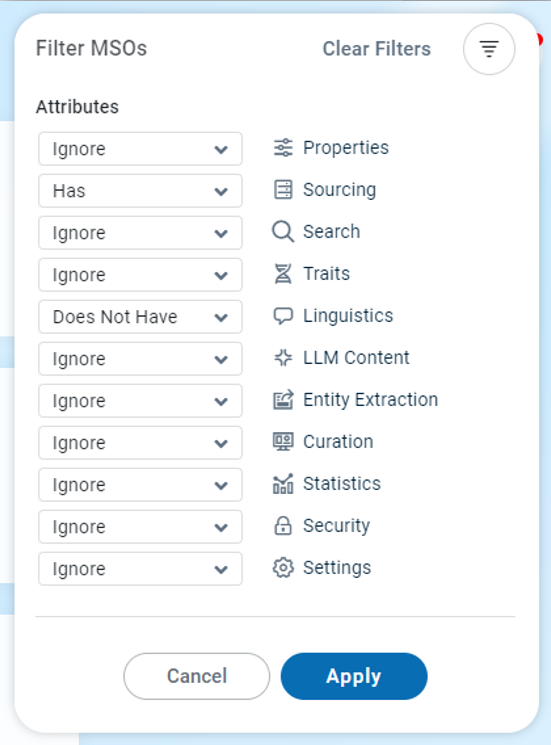Click the LLM Content sparkle icon
Screen dimensions: 551x745
283,358
